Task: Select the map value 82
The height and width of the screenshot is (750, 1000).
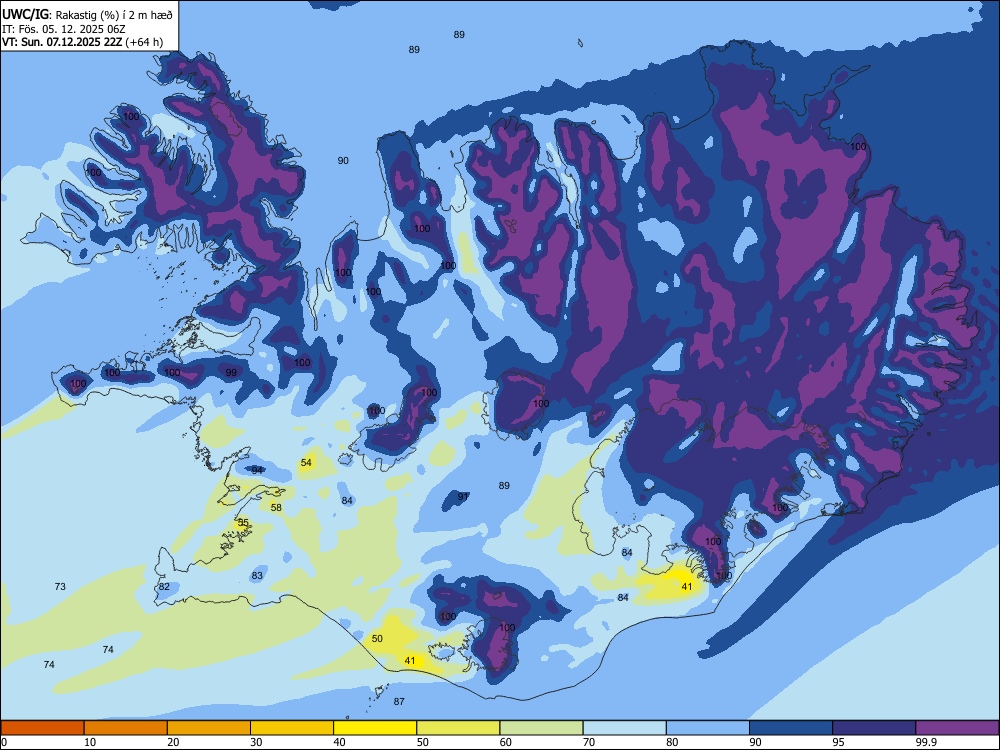Action: 164,586
